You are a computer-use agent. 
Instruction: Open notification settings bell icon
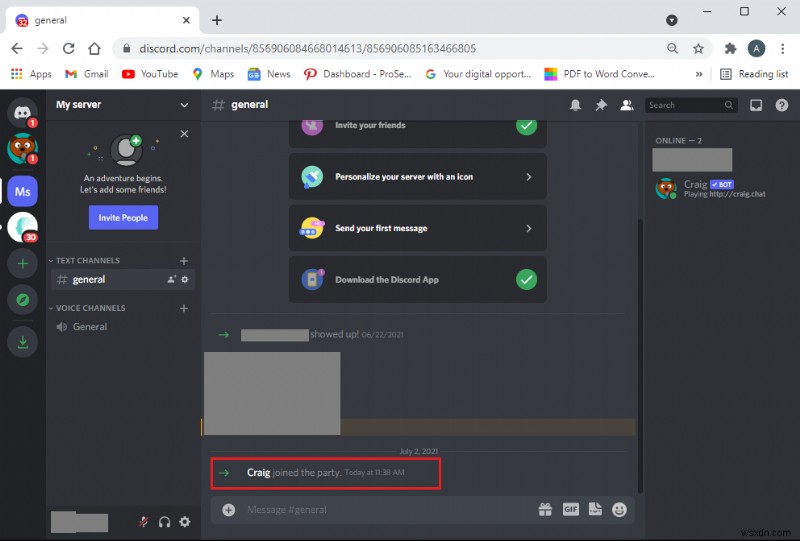pos(575,105)
